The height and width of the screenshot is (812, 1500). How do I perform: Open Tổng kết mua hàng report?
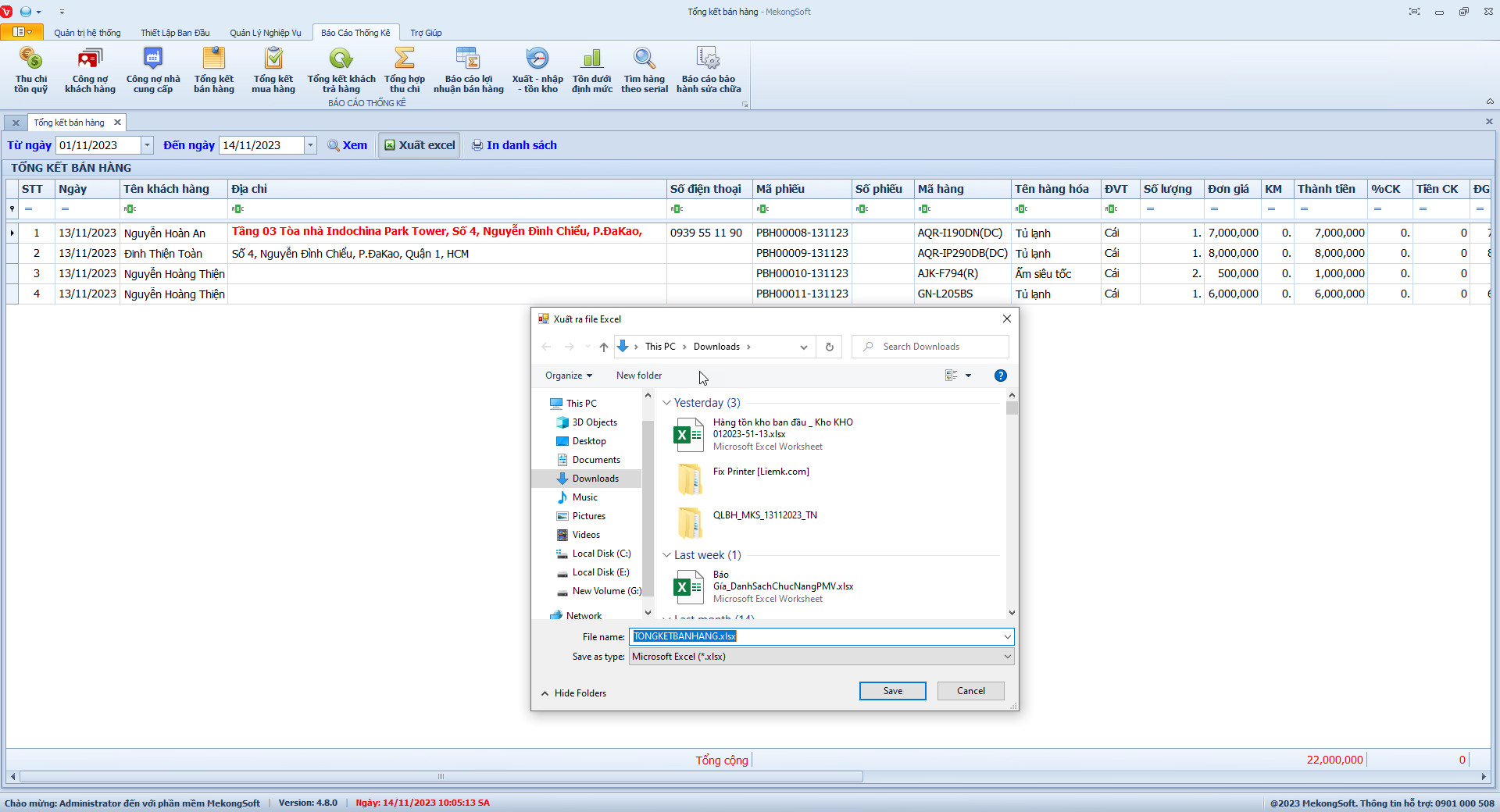coord(273,70)
